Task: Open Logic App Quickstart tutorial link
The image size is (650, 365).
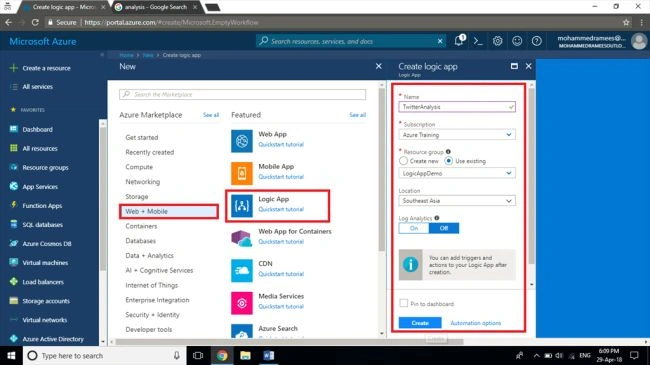Action: [x=281, y=209]
